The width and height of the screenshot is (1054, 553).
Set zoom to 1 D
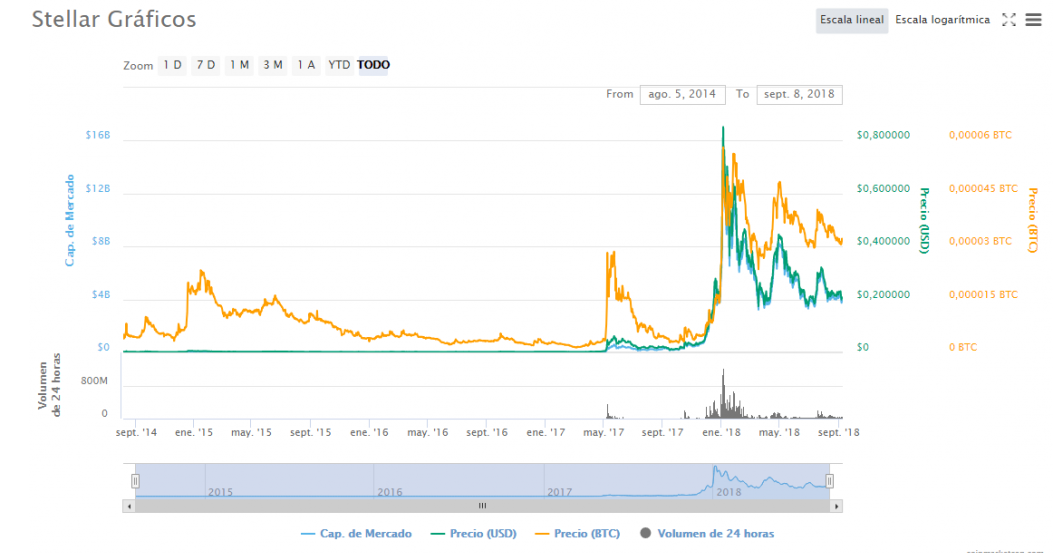[x=172, y=65]
